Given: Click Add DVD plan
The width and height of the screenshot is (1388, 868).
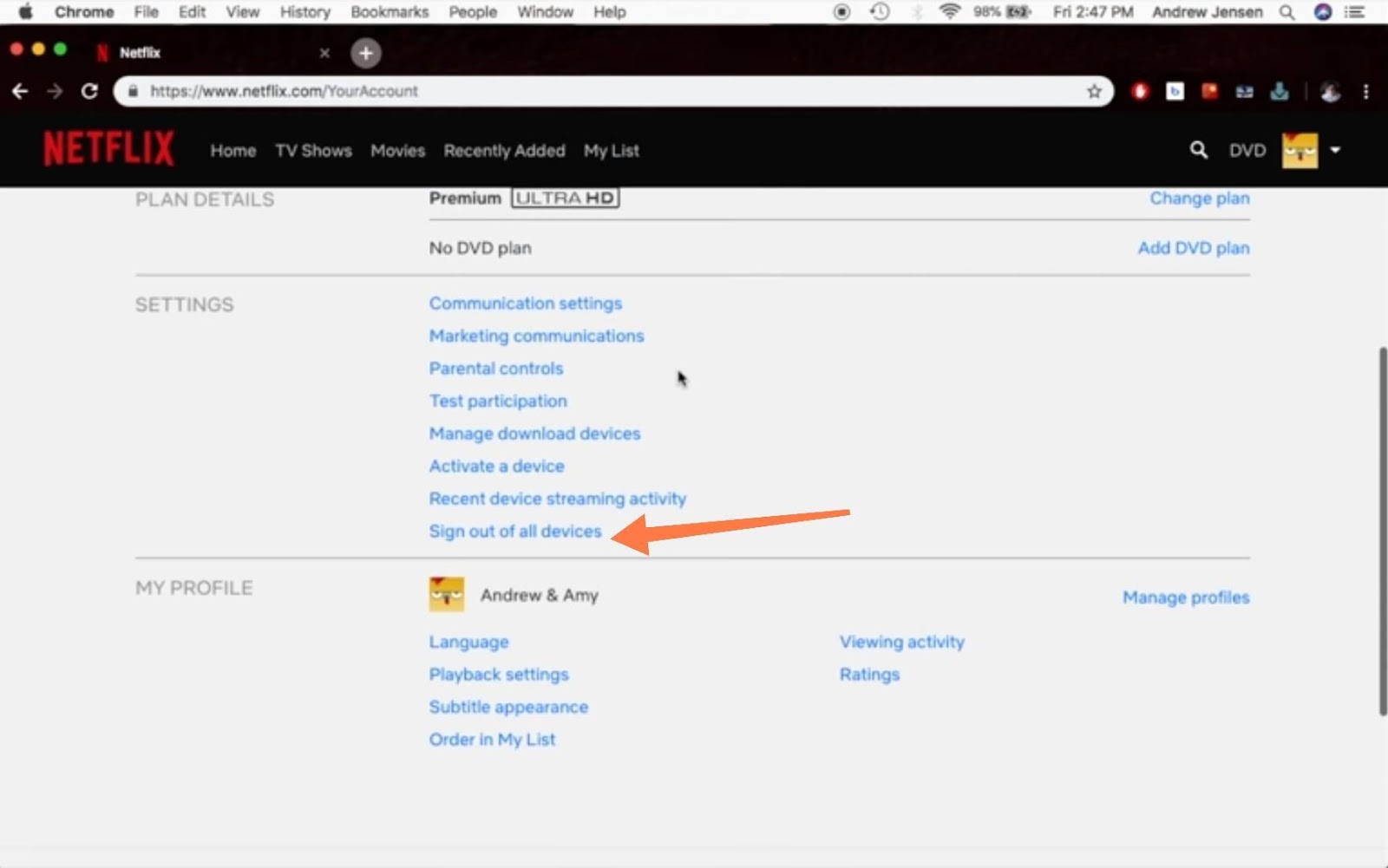Looking at the screenshot, I should (1194, 248).
